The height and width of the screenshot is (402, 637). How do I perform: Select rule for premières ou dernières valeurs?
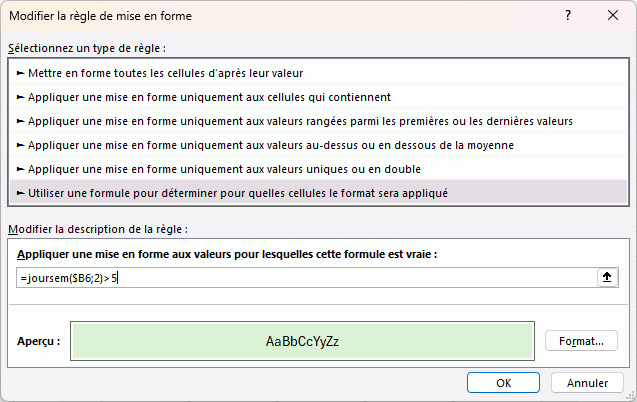pyautogui.click(x=300, y=121)
